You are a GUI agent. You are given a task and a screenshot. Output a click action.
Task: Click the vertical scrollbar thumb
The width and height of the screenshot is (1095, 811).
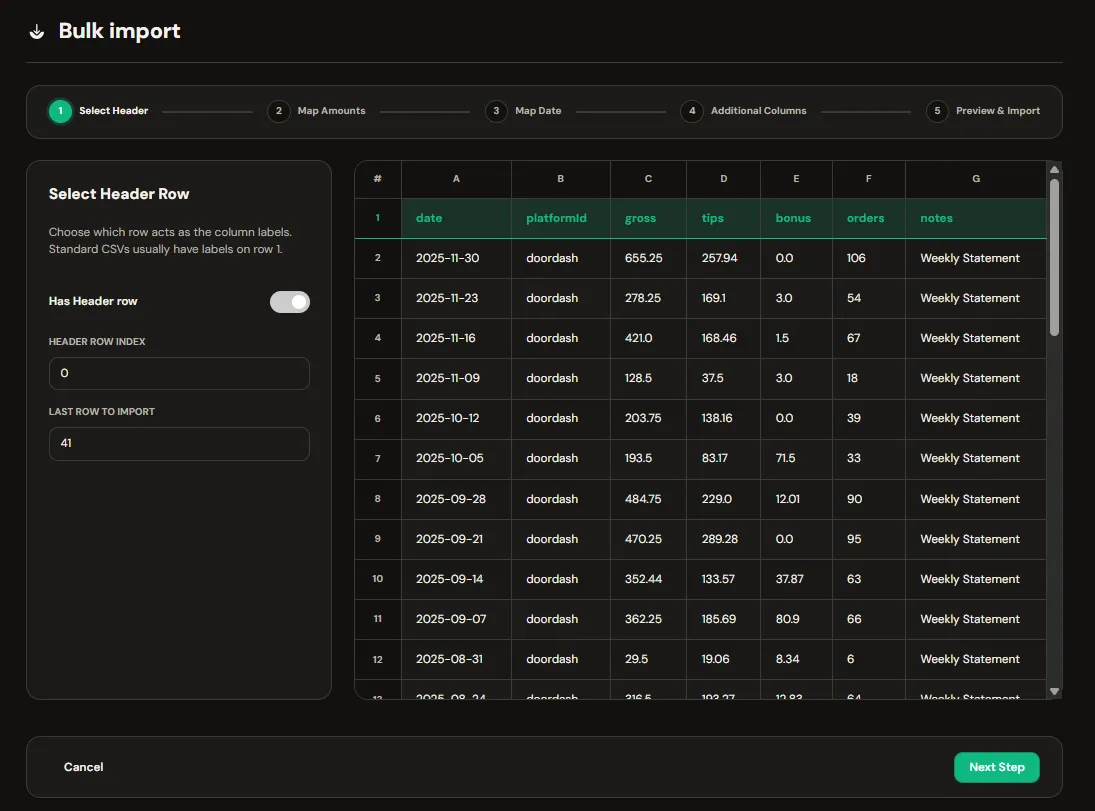pos(1054,258)
